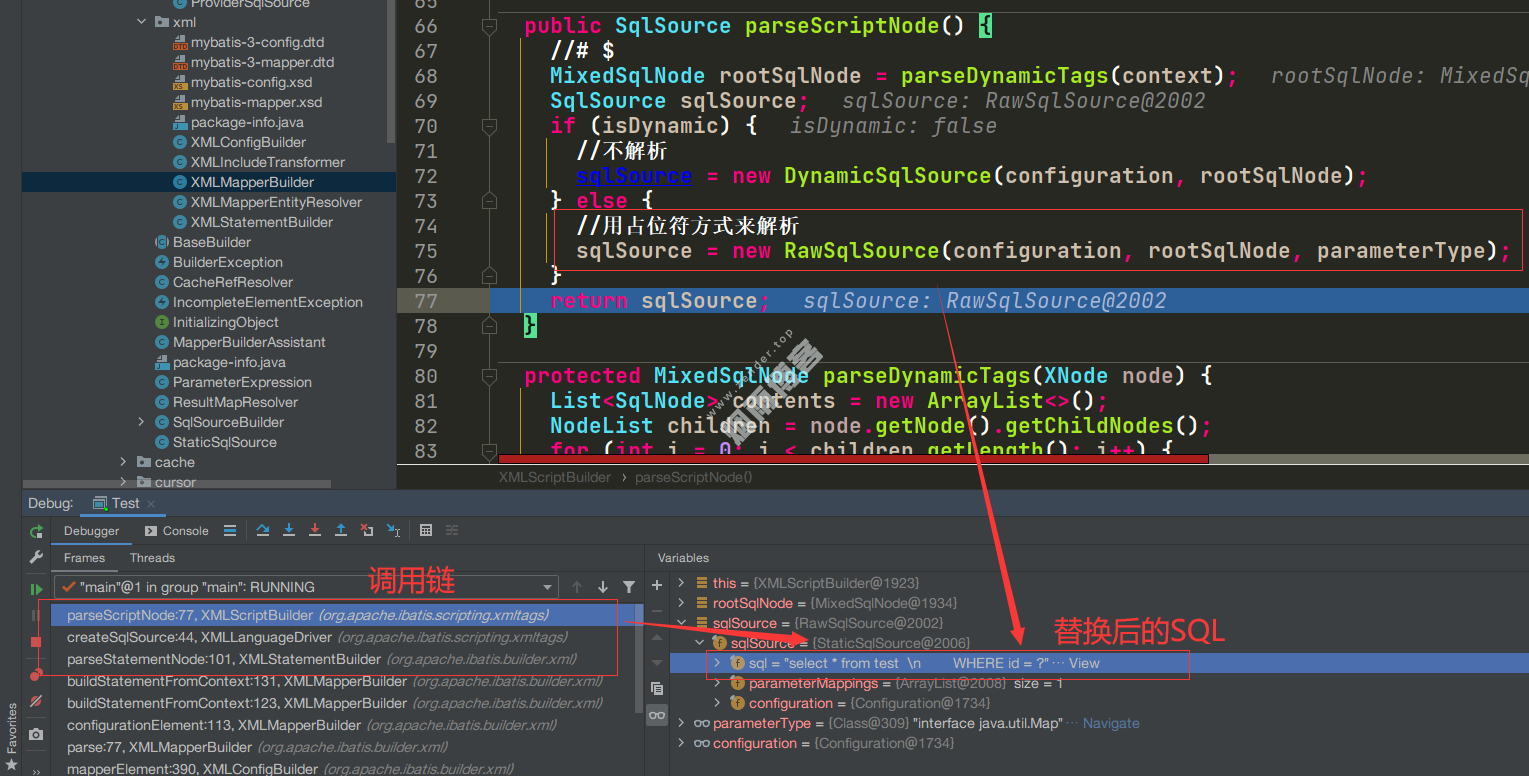Select createSqlSource:44 frame in call stack
This screenshot has width=1529, height=776.
(317, 637)
